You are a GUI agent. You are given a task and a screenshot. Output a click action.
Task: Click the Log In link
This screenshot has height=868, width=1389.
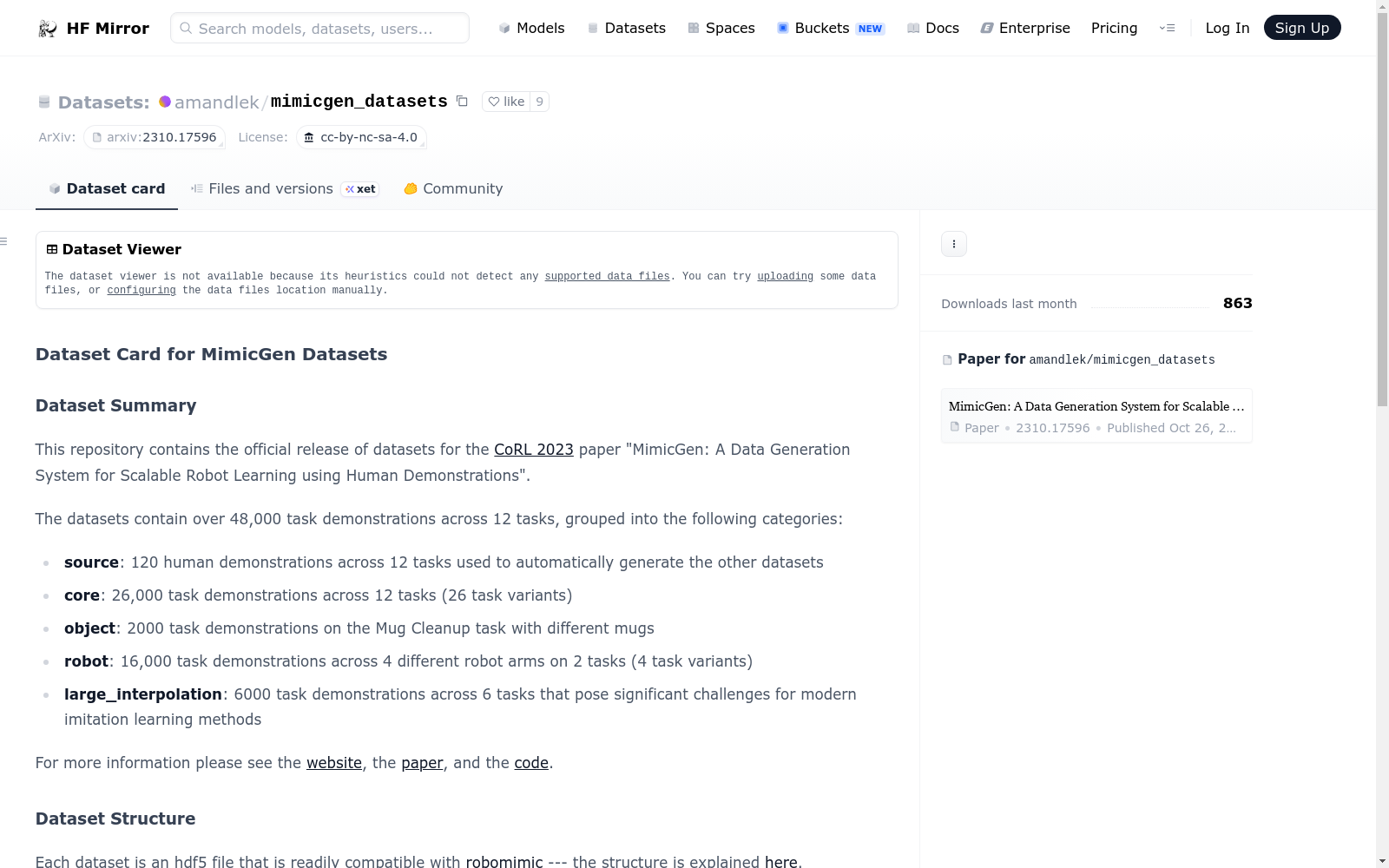[1227, 28]
